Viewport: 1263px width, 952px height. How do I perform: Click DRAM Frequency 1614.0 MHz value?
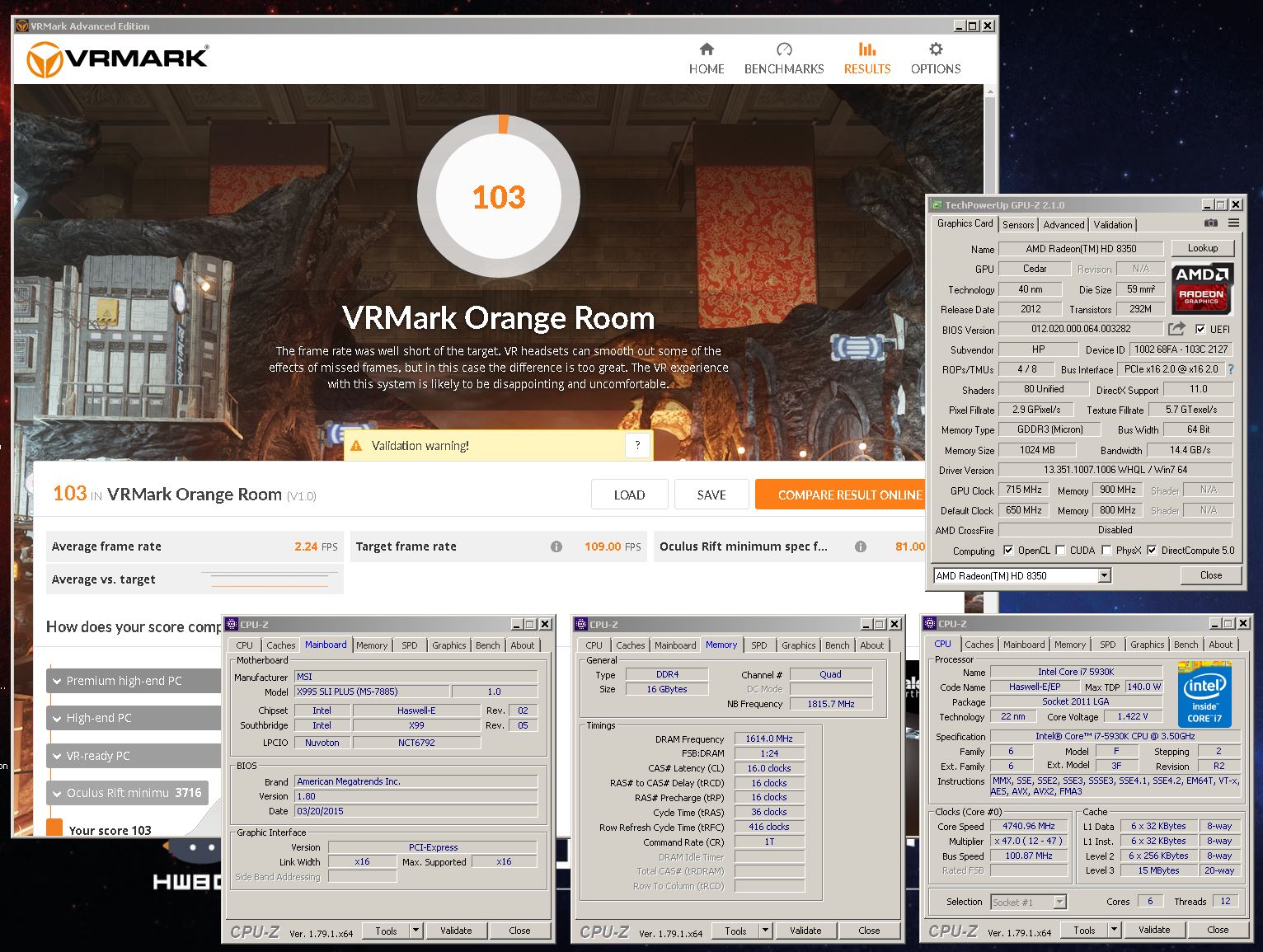pos(769,739)
